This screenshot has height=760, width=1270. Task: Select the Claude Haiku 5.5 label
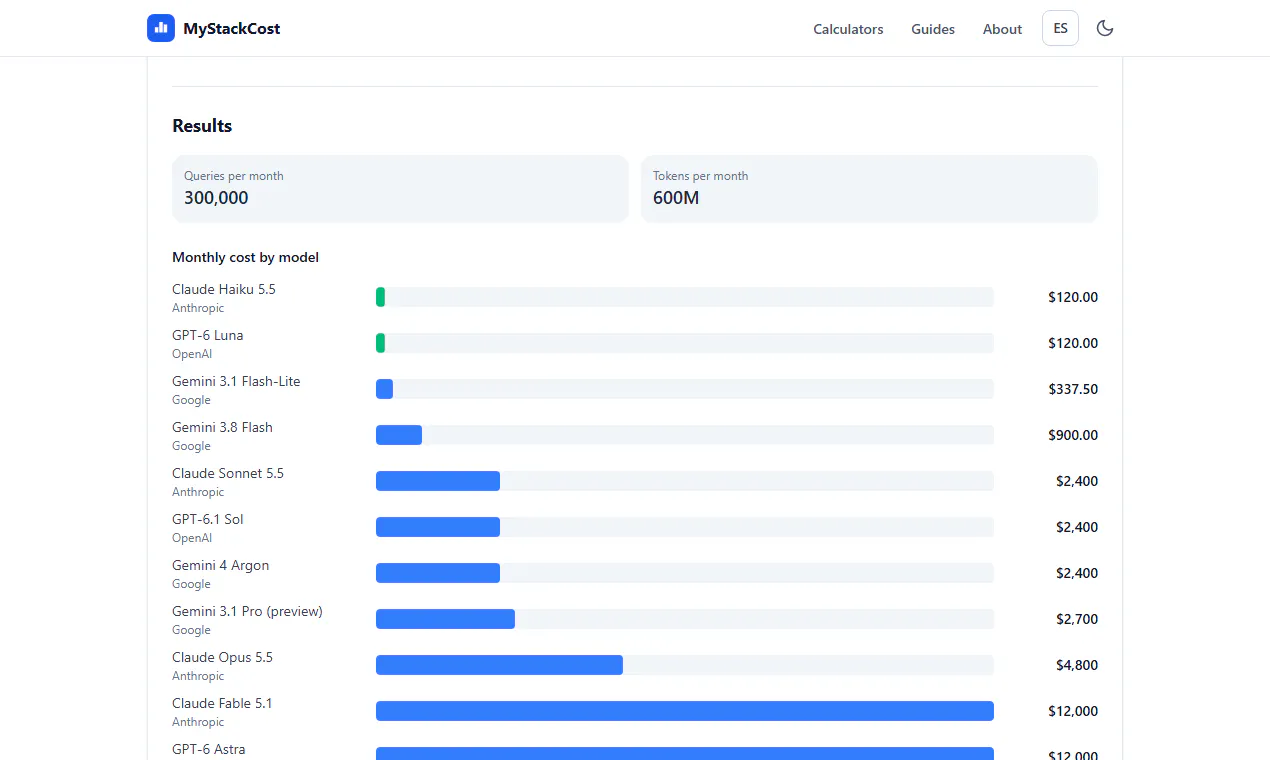[x=224, y=289]
